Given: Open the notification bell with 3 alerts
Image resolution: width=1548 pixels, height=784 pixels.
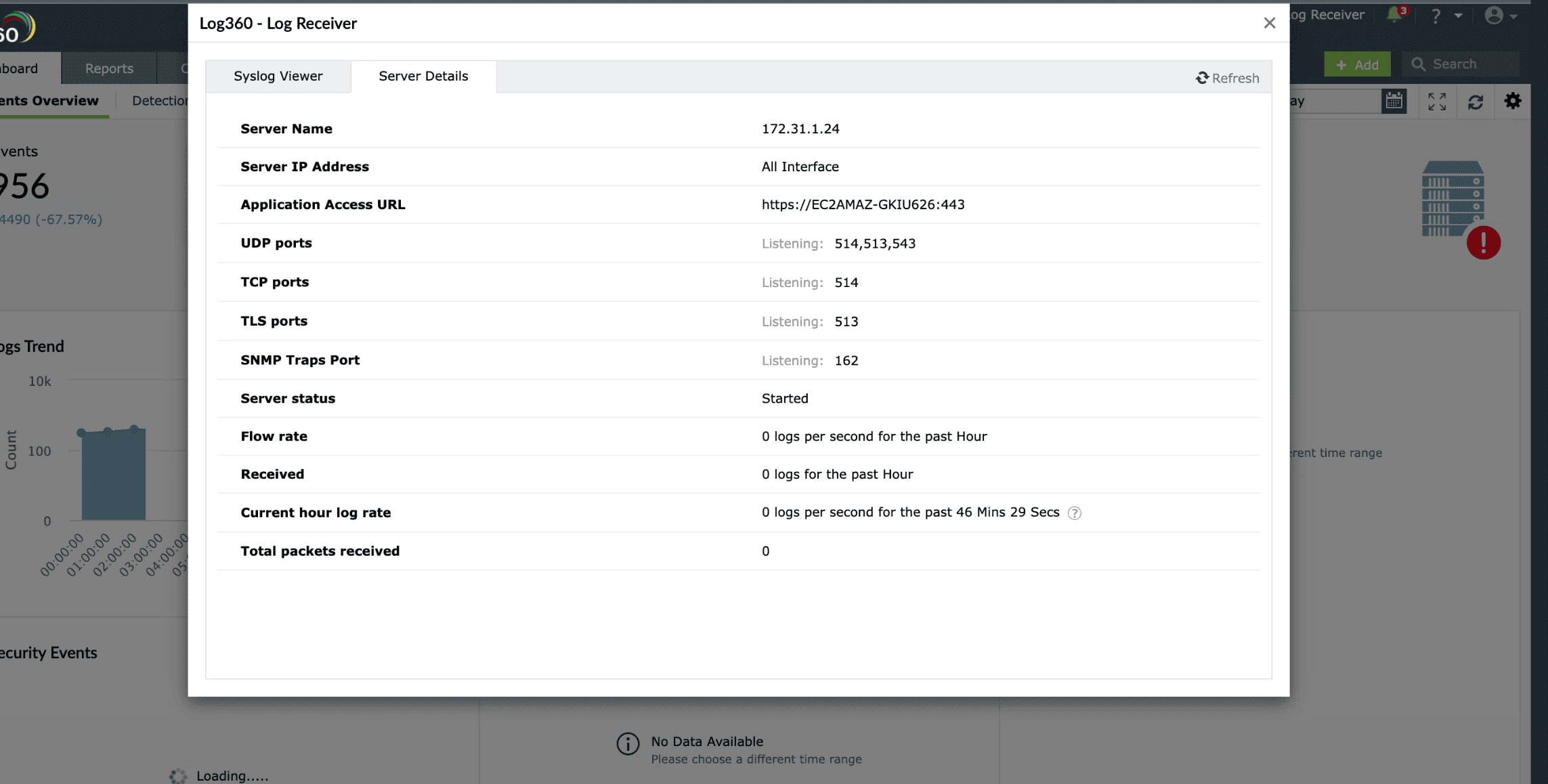Looking at the screenshot, I should [1394, 15].
